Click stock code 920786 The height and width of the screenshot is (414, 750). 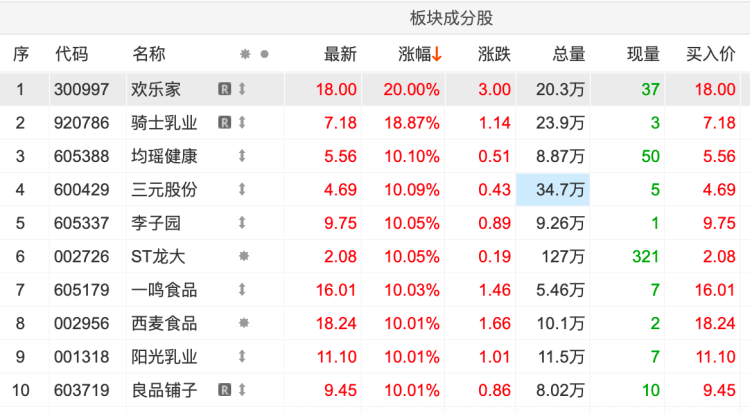click(81, 123)
